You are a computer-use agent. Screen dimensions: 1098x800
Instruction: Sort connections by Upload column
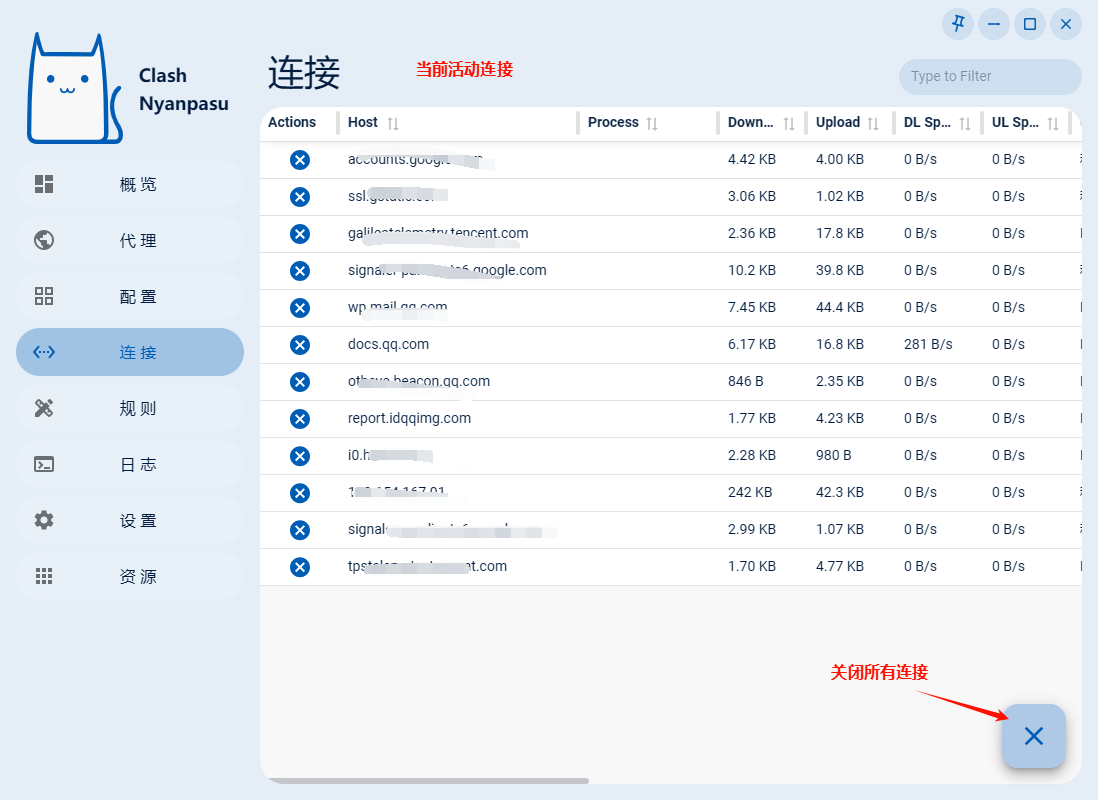click(873, 123)
